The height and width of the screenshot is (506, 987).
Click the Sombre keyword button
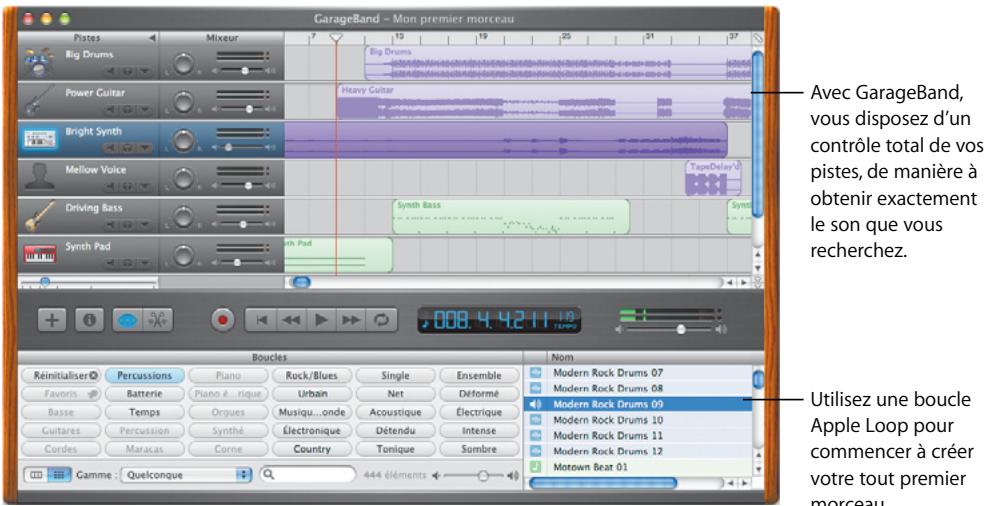pyautogui.click(x=479, y=449)
